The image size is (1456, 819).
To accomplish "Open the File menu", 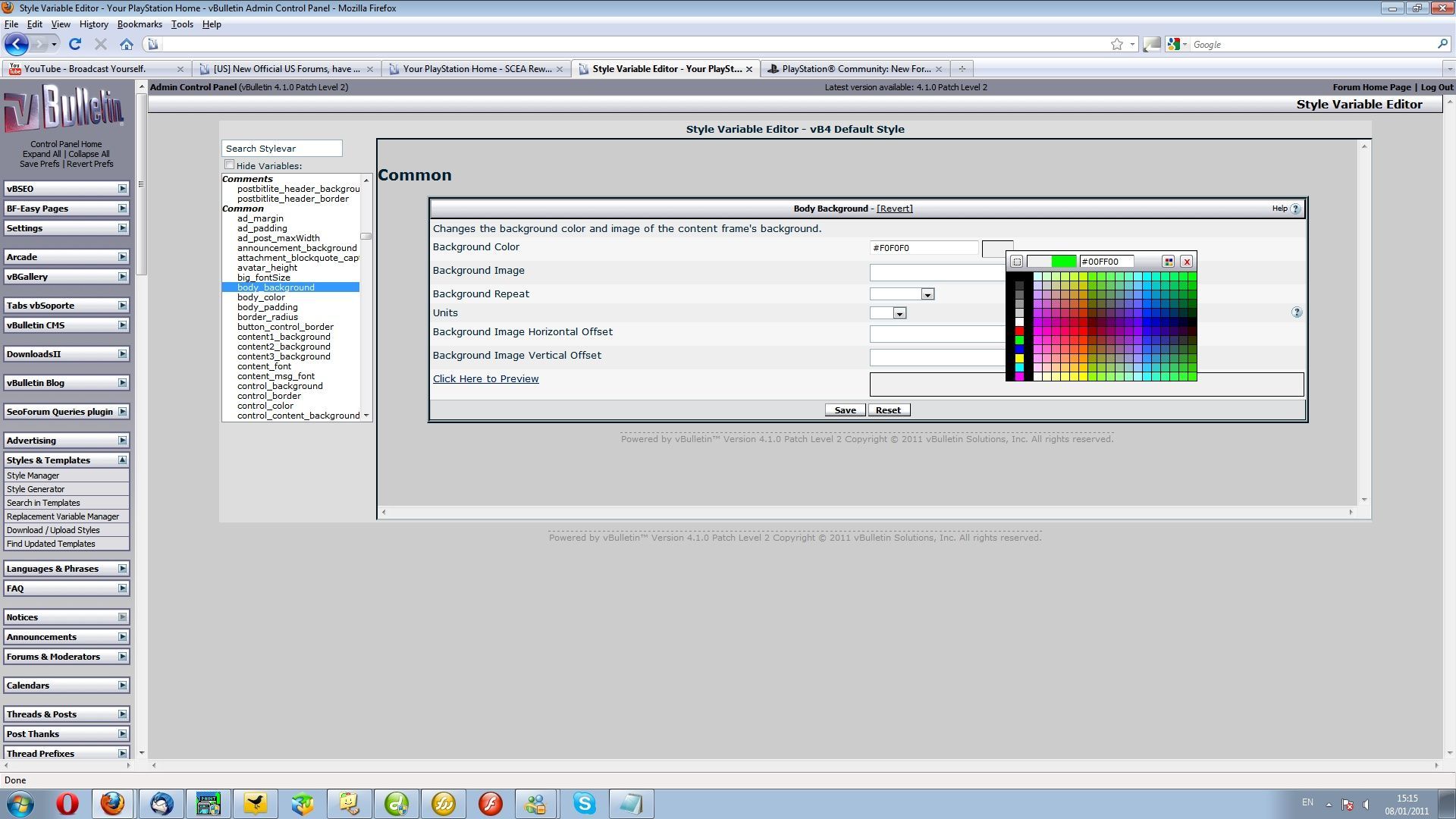I will tap(11, 24).
